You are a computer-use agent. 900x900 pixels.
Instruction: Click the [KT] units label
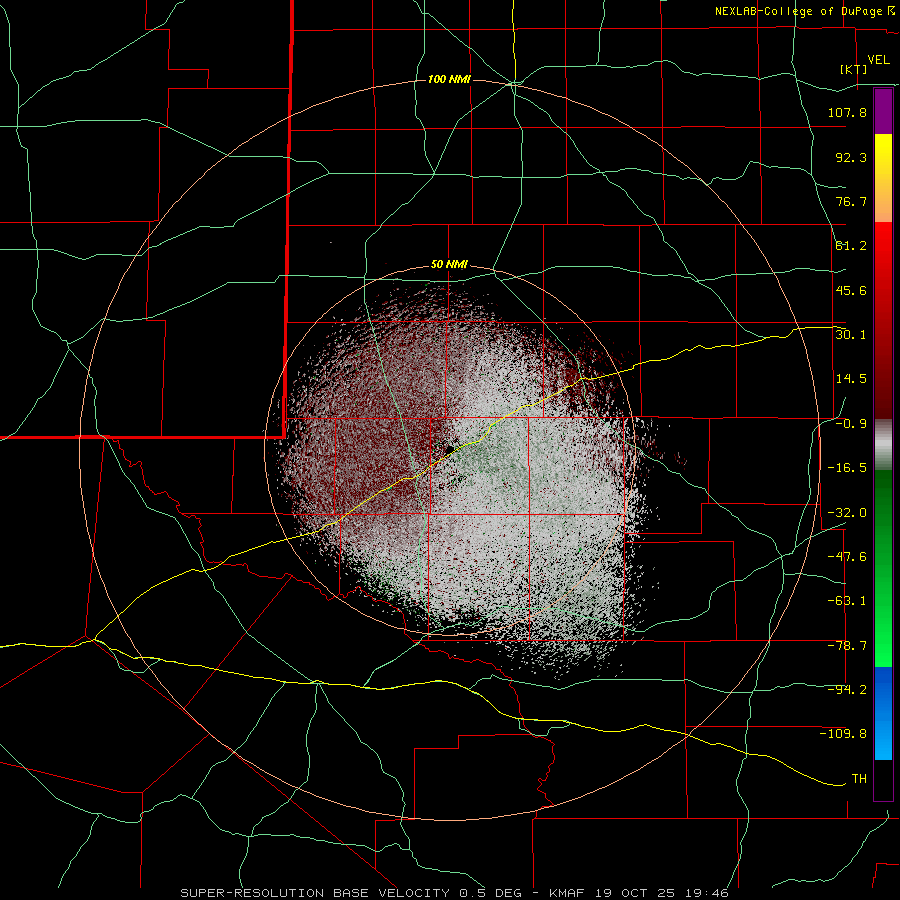pyautogui.click(x=853, y=69)
